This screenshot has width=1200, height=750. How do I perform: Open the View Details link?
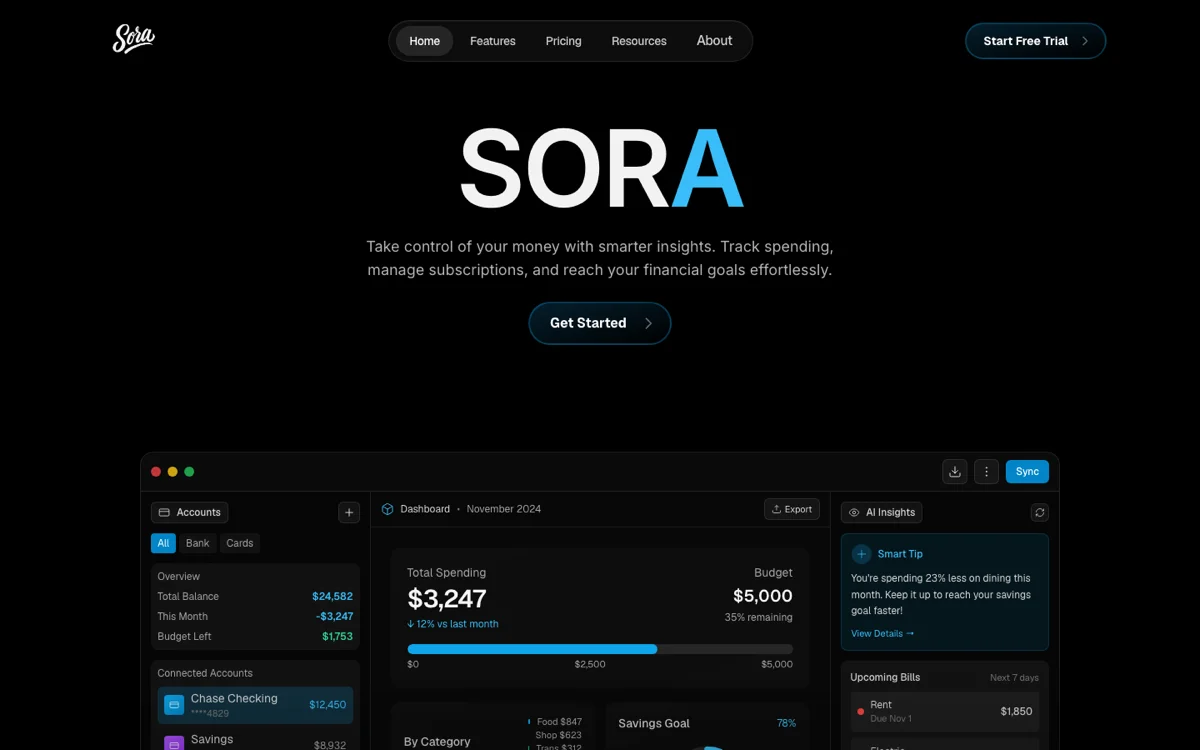point(882,633)
